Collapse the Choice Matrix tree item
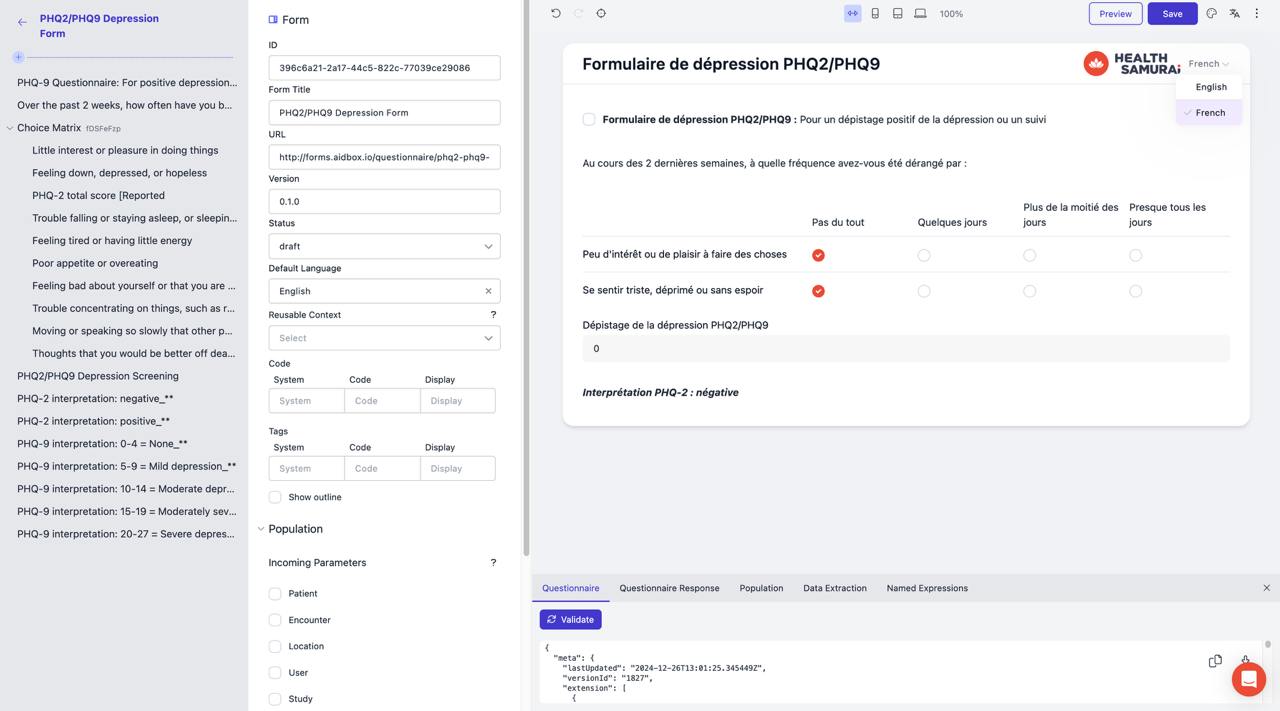 pos(8,128)
